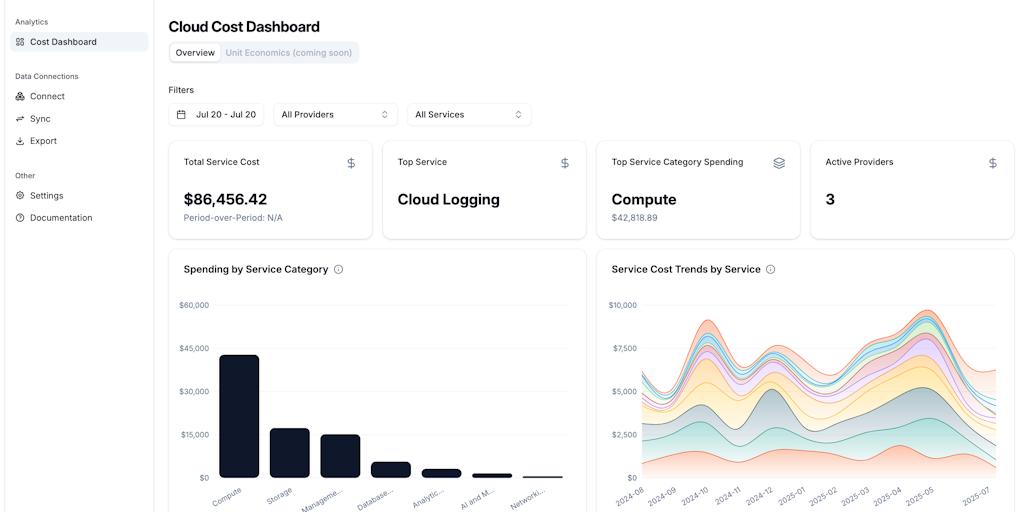Click the $42,818.89 amount under Compute
This screenshot has width=1024, height=512.
coord(635,217)
